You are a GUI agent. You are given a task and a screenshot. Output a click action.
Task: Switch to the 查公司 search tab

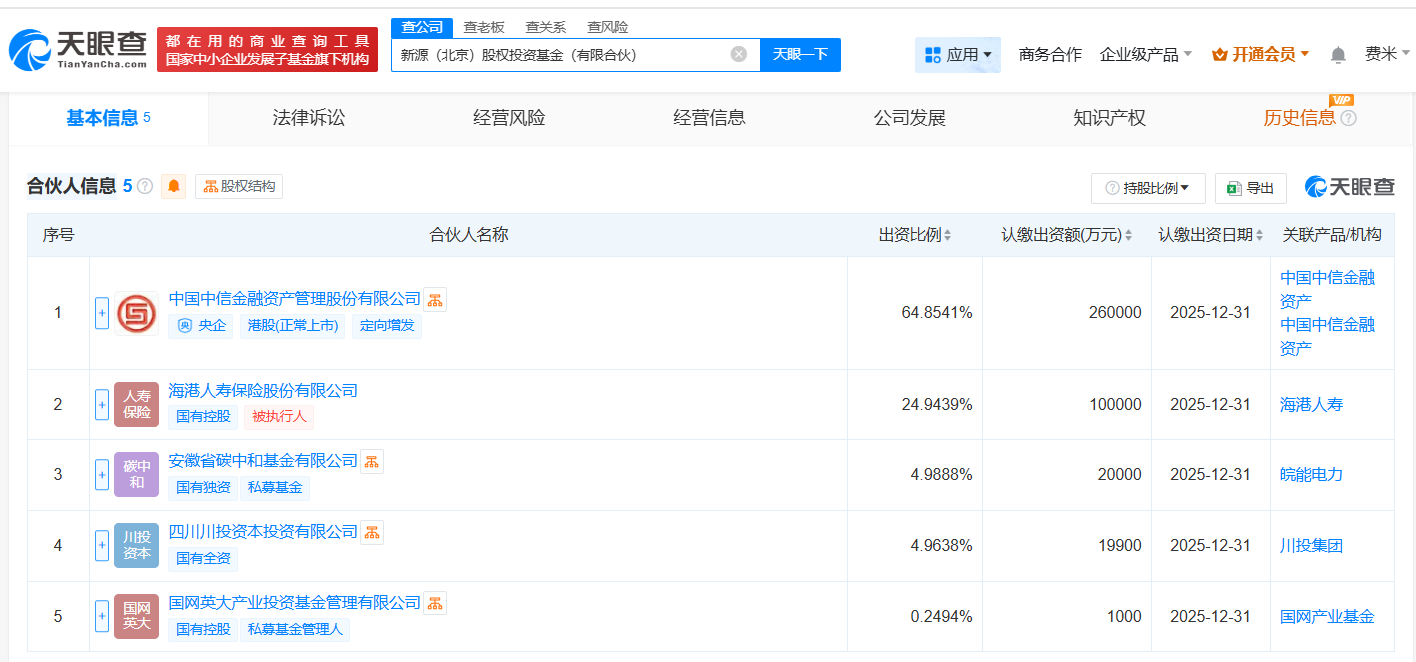coord(422,27)
